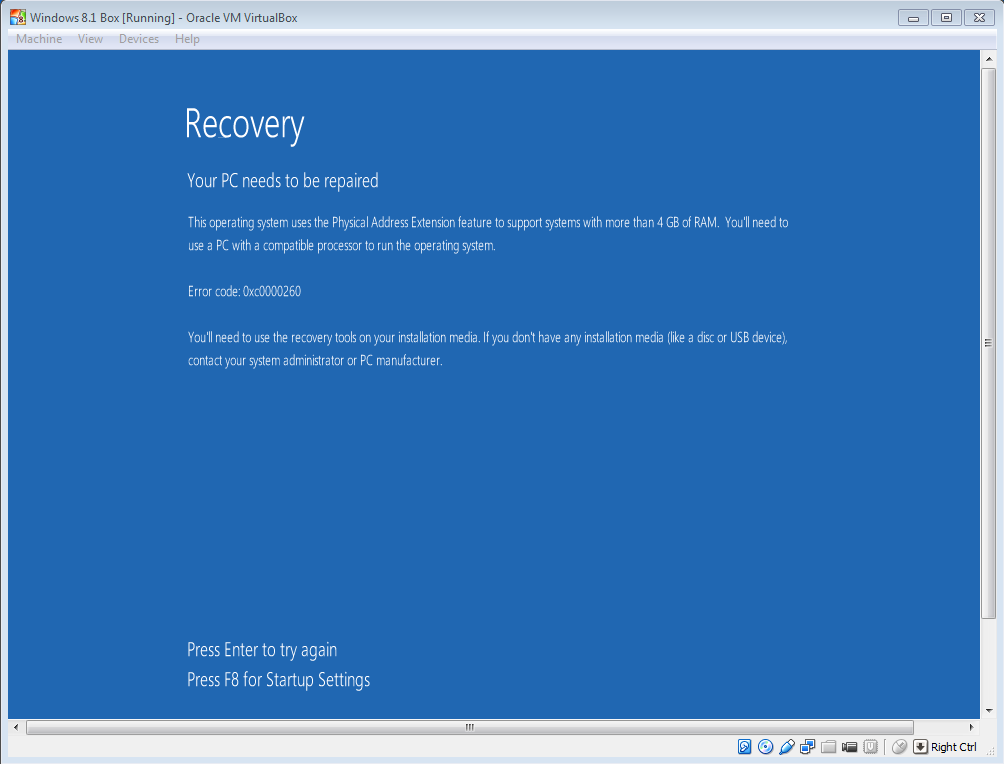Viewport: 1004px width, 764px height.
Task: Click the network adapters status icon
Action: [807, 747]
